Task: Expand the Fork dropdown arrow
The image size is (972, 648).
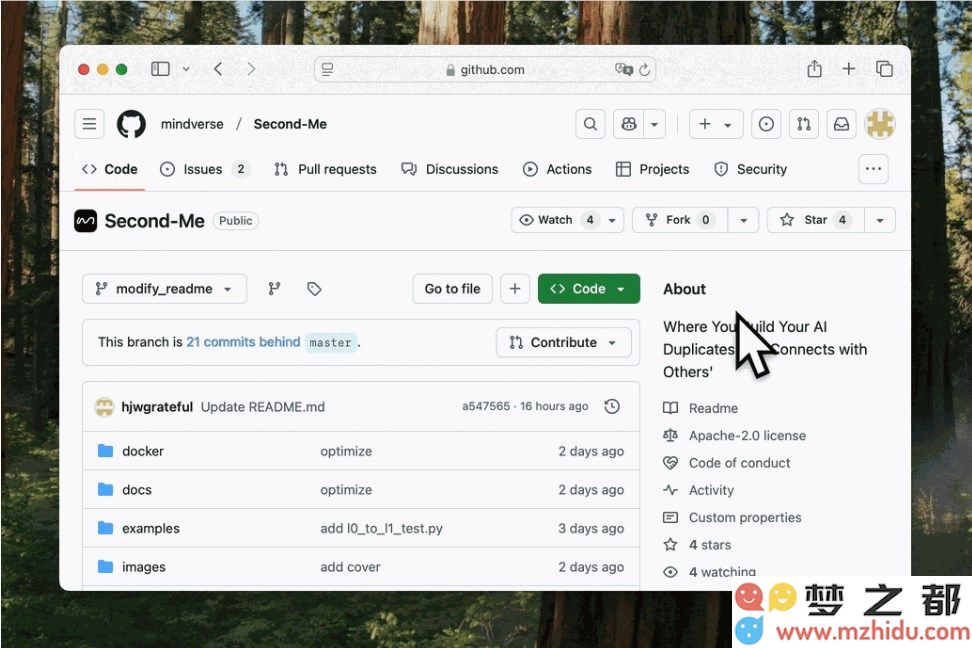Action: click(x=743, y=220)
